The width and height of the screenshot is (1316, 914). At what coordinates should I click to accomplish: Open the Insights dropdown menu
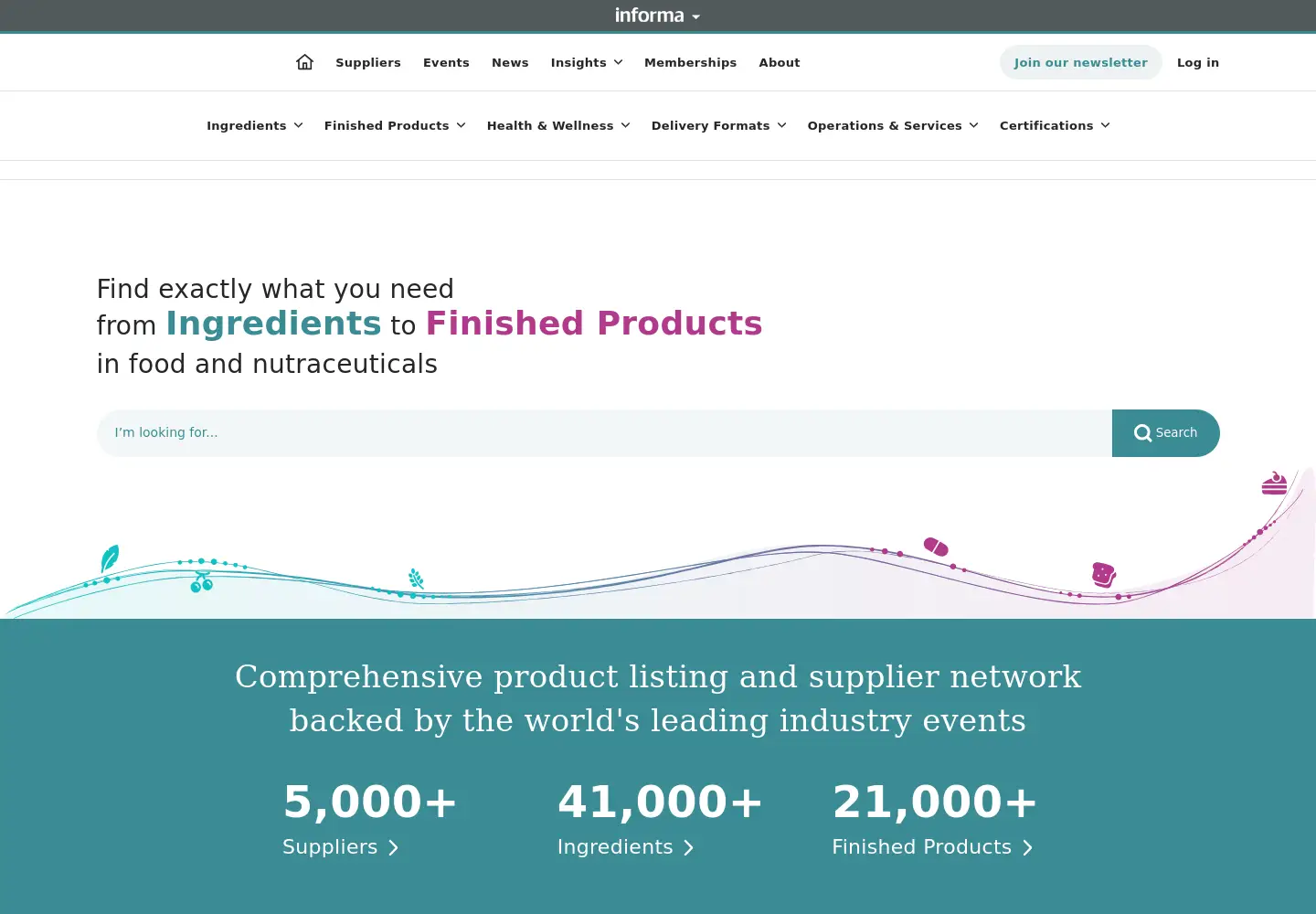click(587, 62)
